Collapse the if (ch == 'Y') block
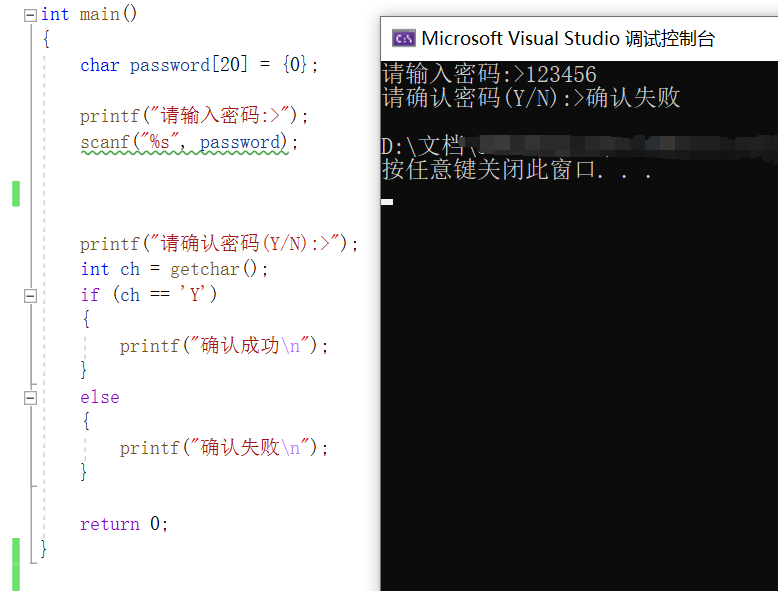This screenshot has width=778, height=591. click(30, 296)
